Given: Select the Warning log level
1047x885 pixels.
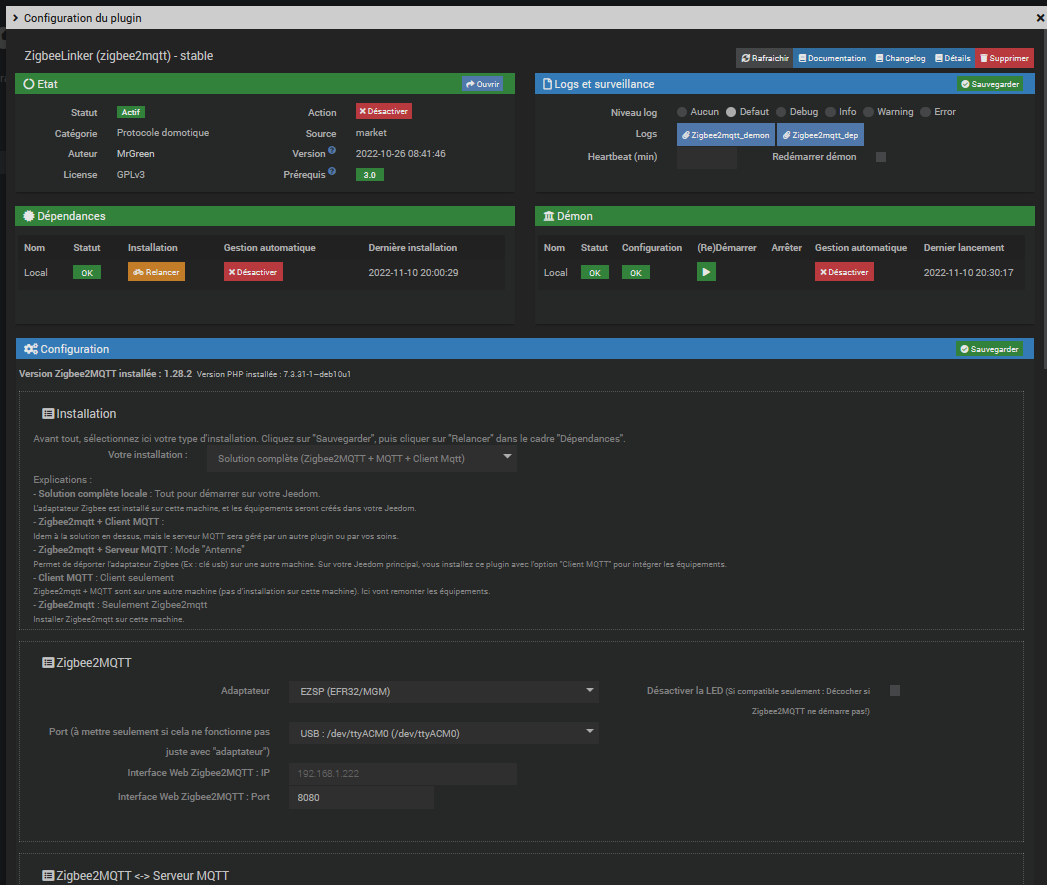Looking at the screenshot, I should 870,112.
